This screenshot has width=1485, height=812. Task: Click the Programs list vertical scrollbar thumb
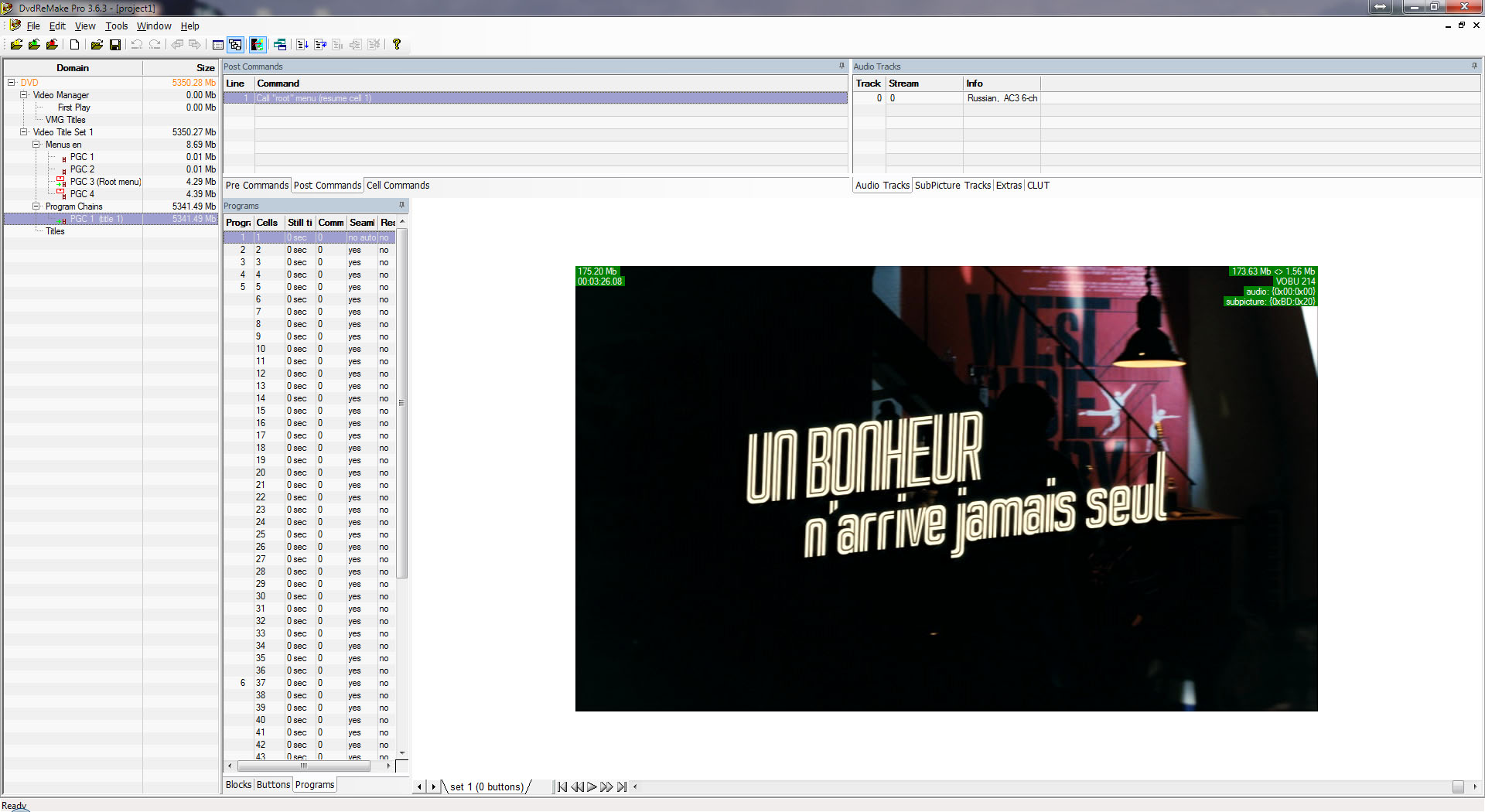pyautogui.click(x=401, y=402)
